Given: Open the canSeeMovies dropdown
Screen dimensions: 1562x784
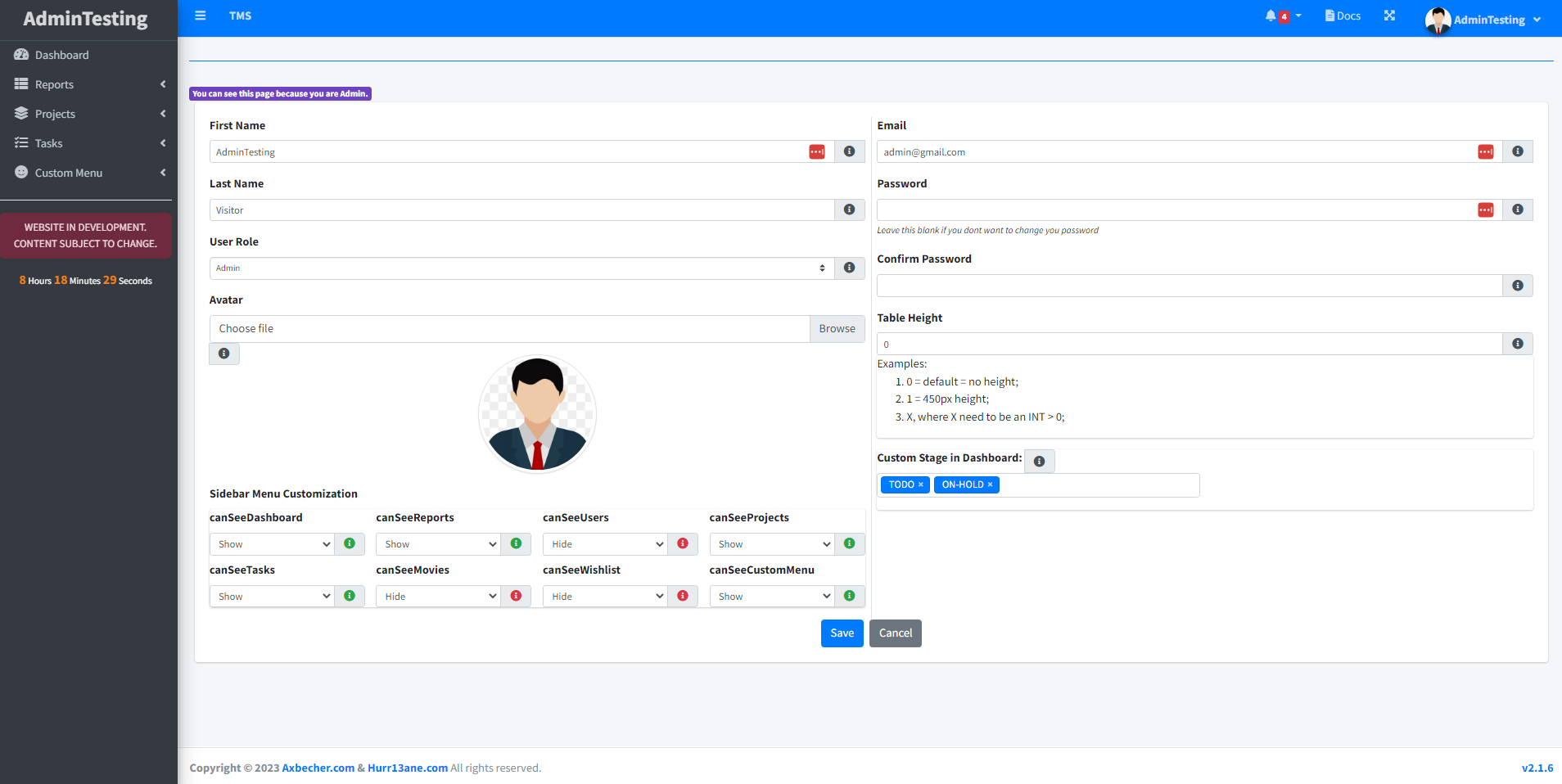Looking at the screenshot, I should tap(438, 597).
